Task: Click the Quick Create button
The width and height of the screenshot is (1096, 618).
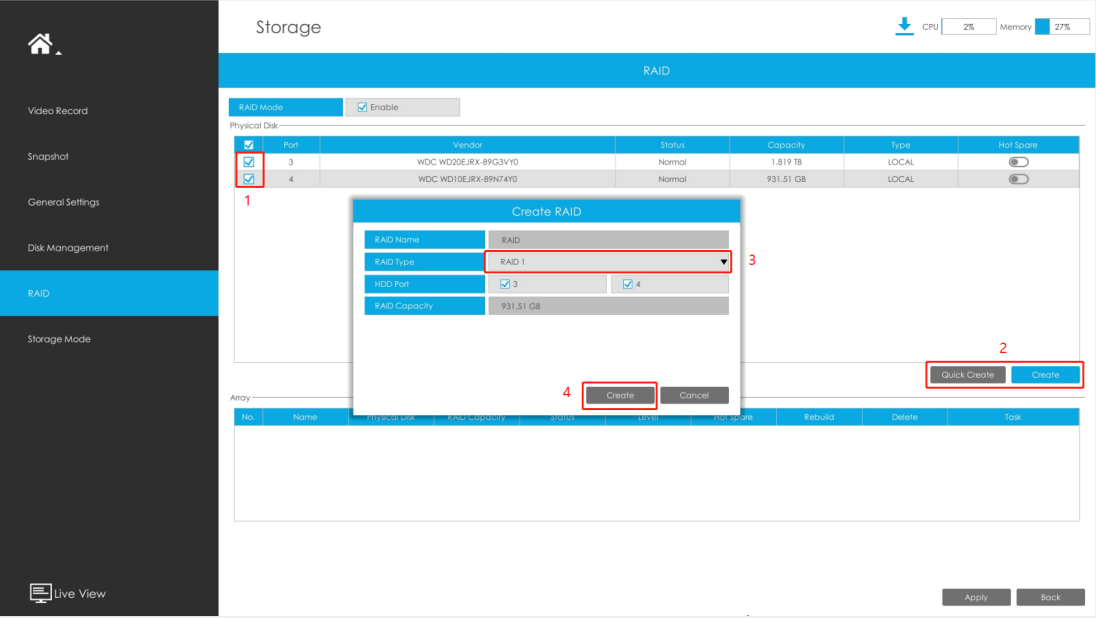Action: (967, 375)
